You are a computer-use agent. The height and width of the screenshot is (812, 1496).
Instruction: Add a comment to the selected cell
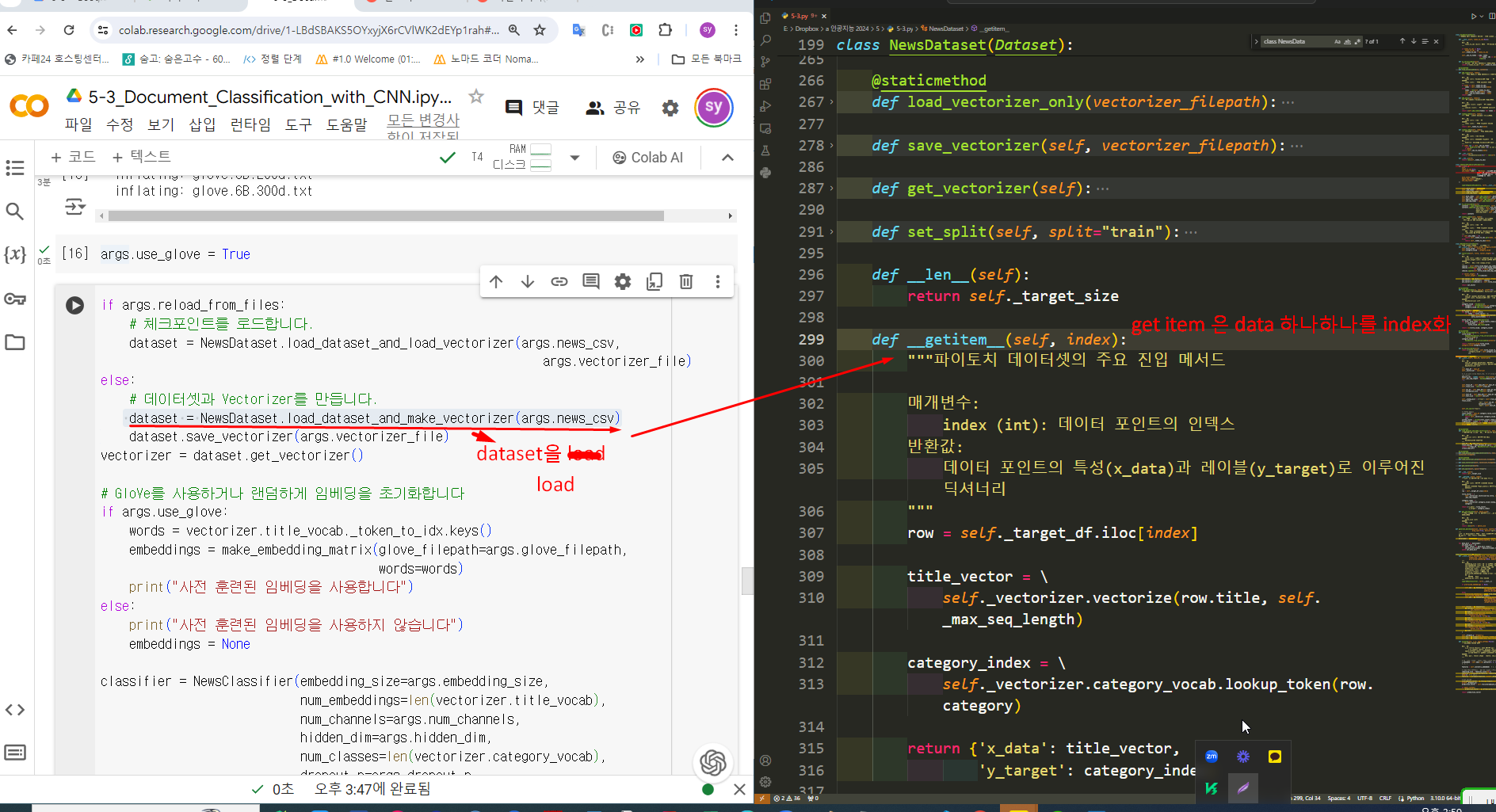coord(591,281)
